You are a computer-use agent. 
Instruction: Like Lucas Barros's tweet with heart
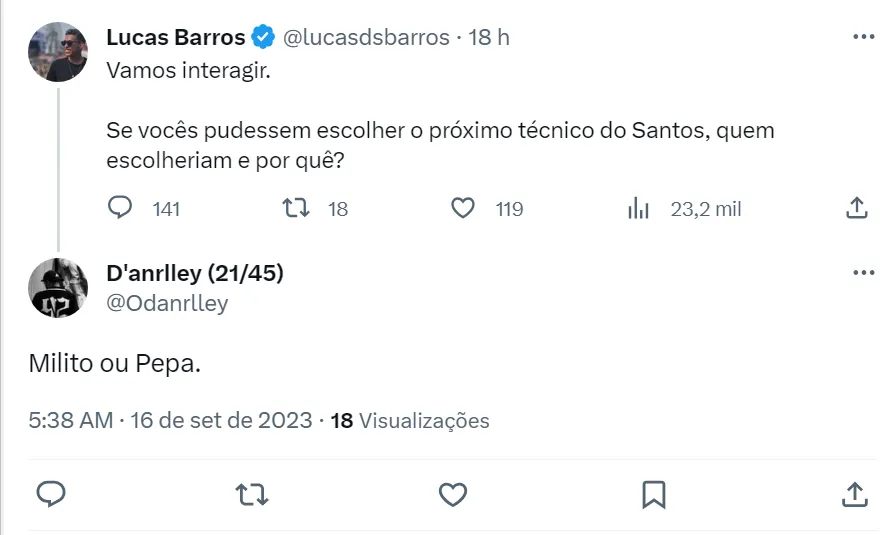[x=462, y=208]
